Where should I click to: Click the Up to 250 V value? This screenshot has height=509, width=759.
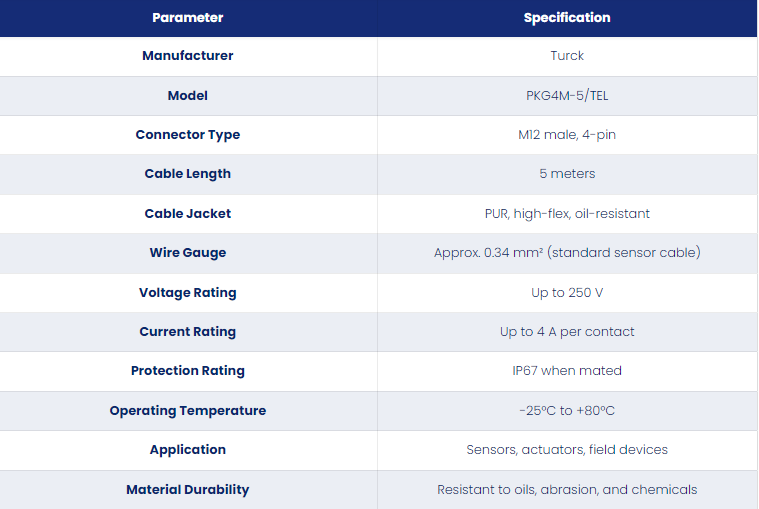click(x=567, y=293)
